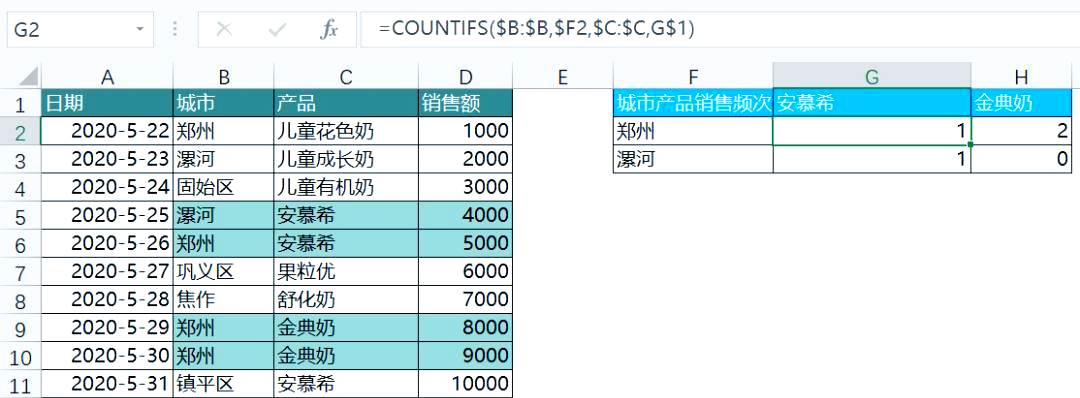Click sales cell with value 4000

[466, 216]
